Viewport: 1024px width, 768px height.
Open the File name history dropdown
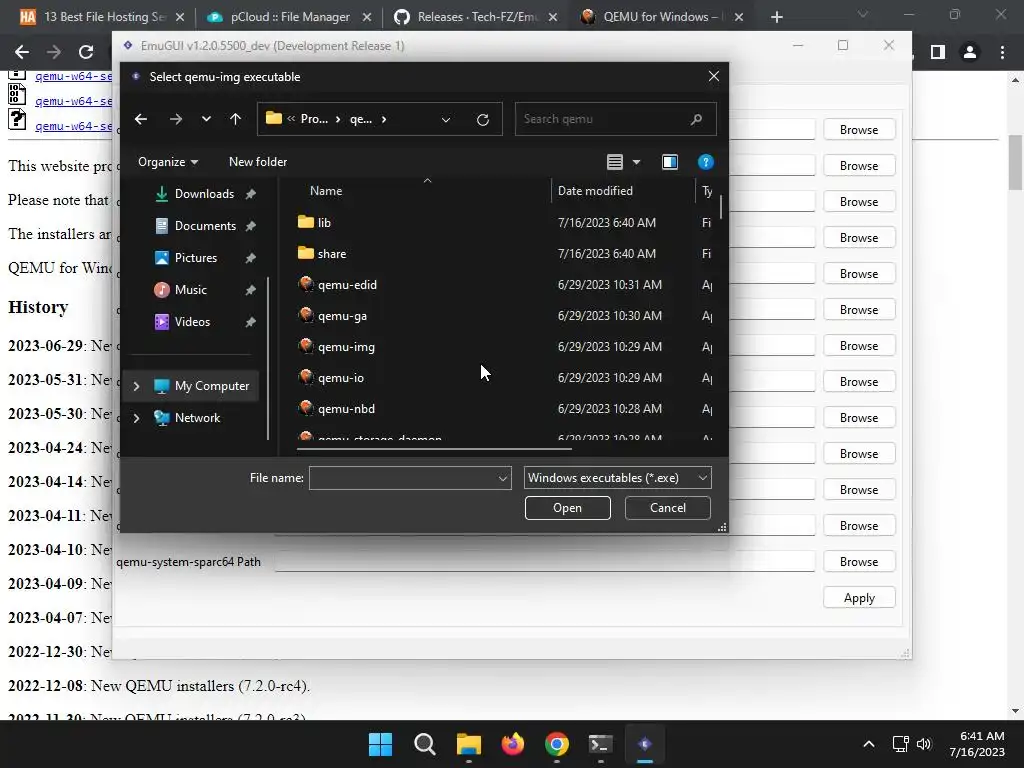(503, 478)
